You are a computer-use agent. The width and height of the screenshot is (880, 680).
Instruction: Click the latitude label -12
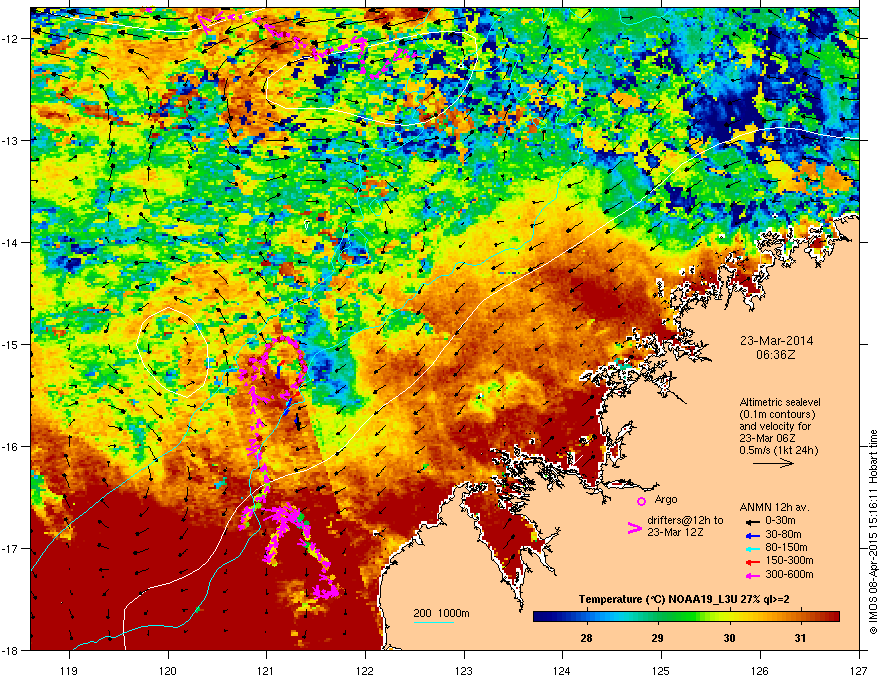tap(10, 39)
